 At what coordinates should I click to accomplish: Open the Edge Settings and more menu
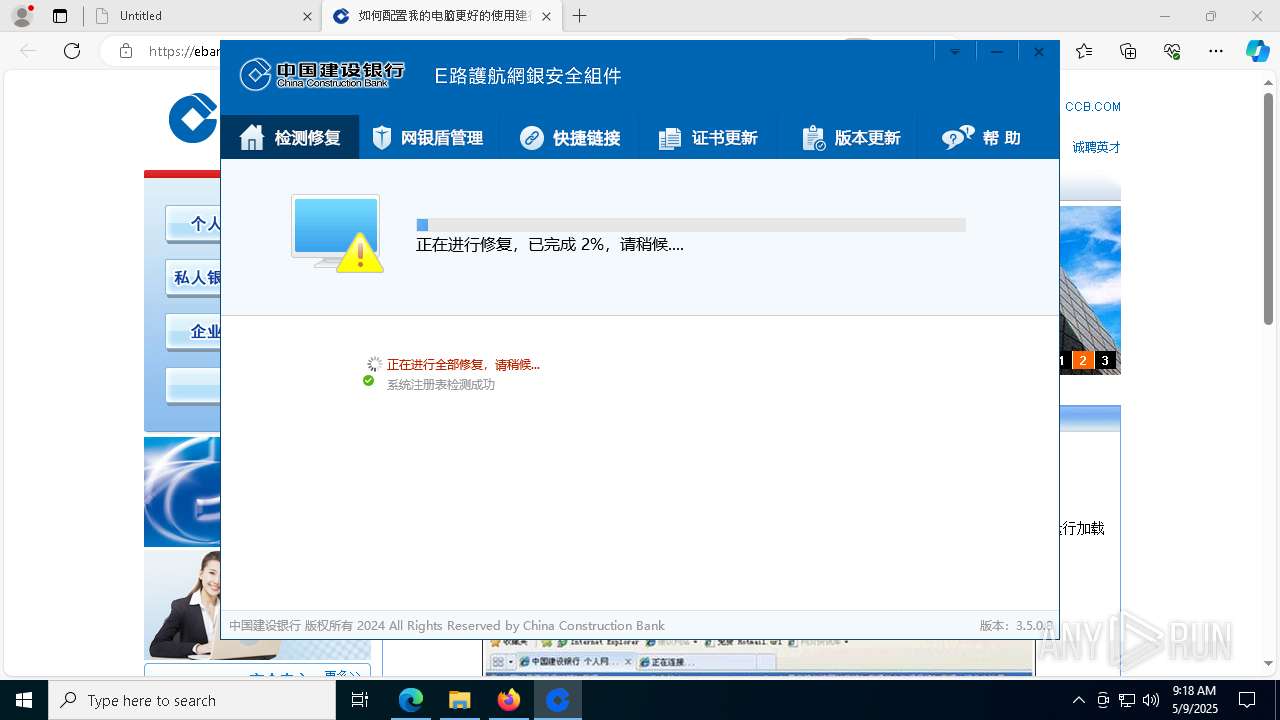coord(1216,51)
